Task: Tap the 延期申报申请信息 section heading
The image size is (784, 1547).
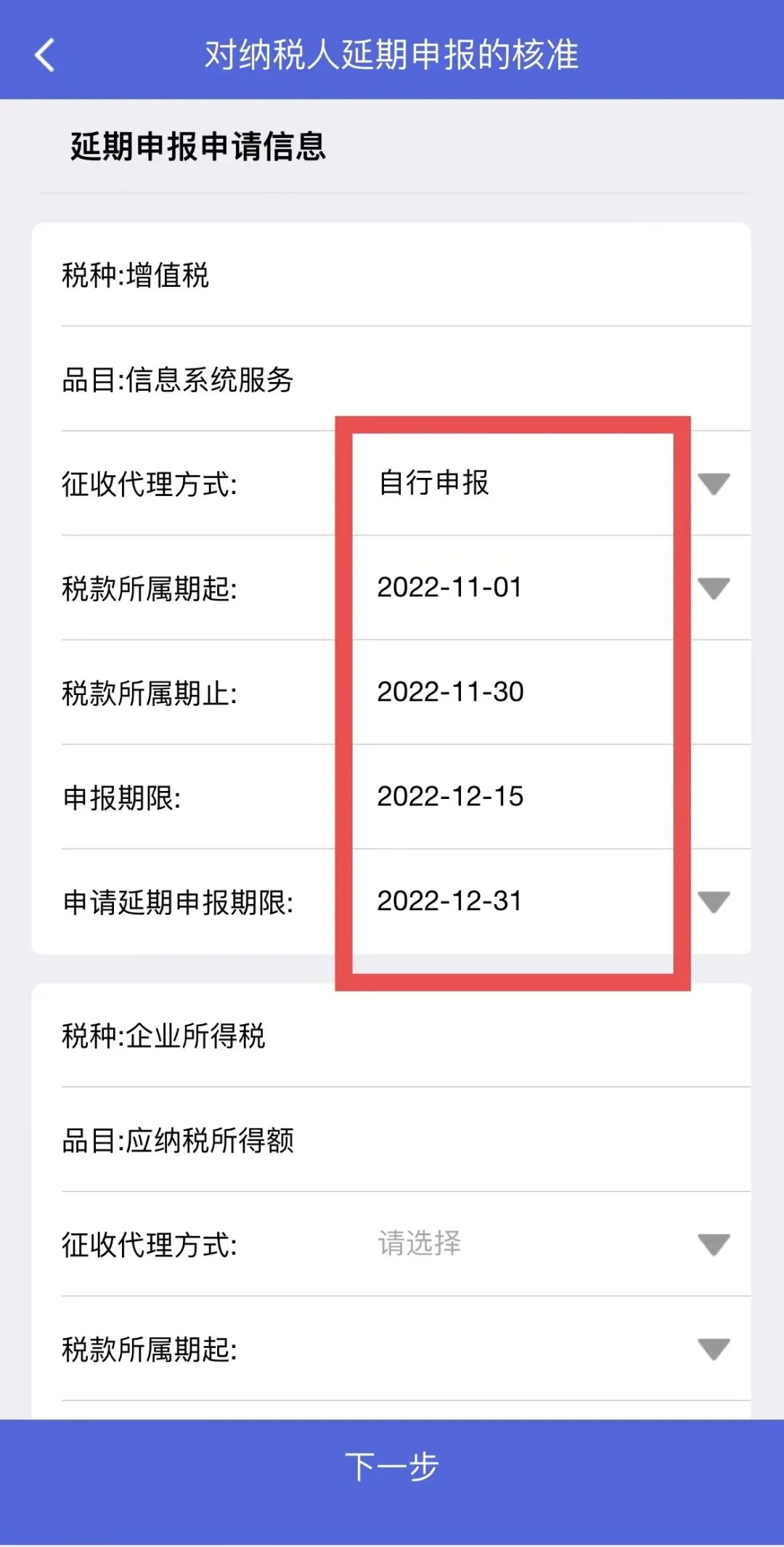Action: coord(198,147)
